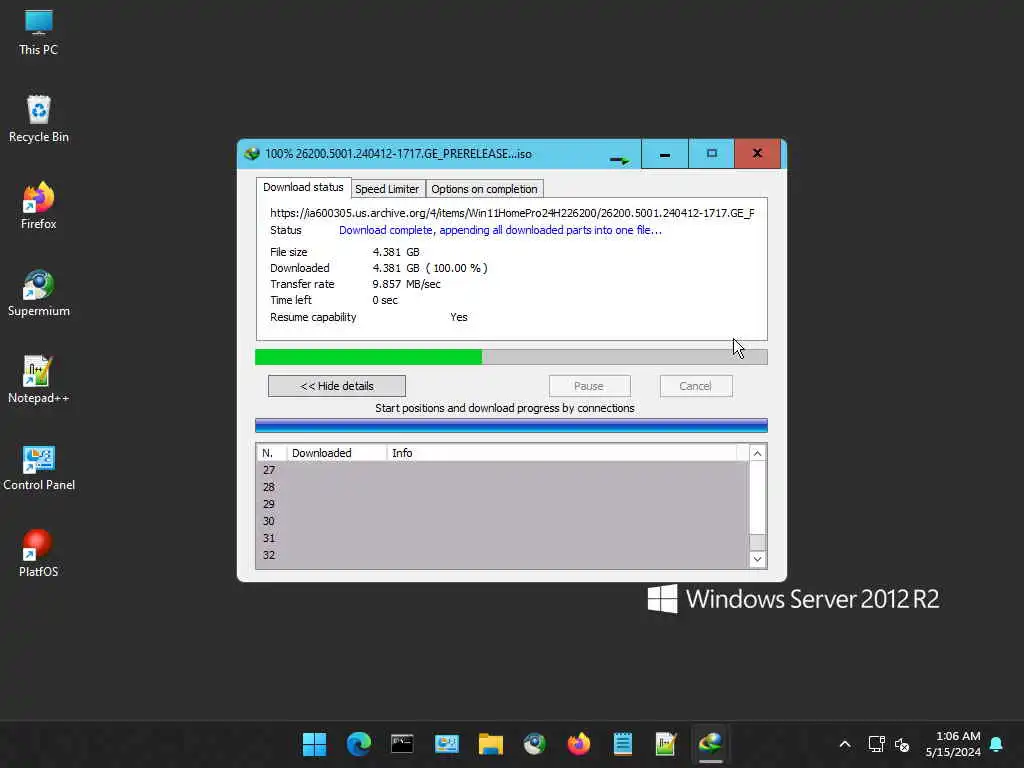Click the muted volume tray icon
The image size is (1024, 768).
[x=902, y=744]
